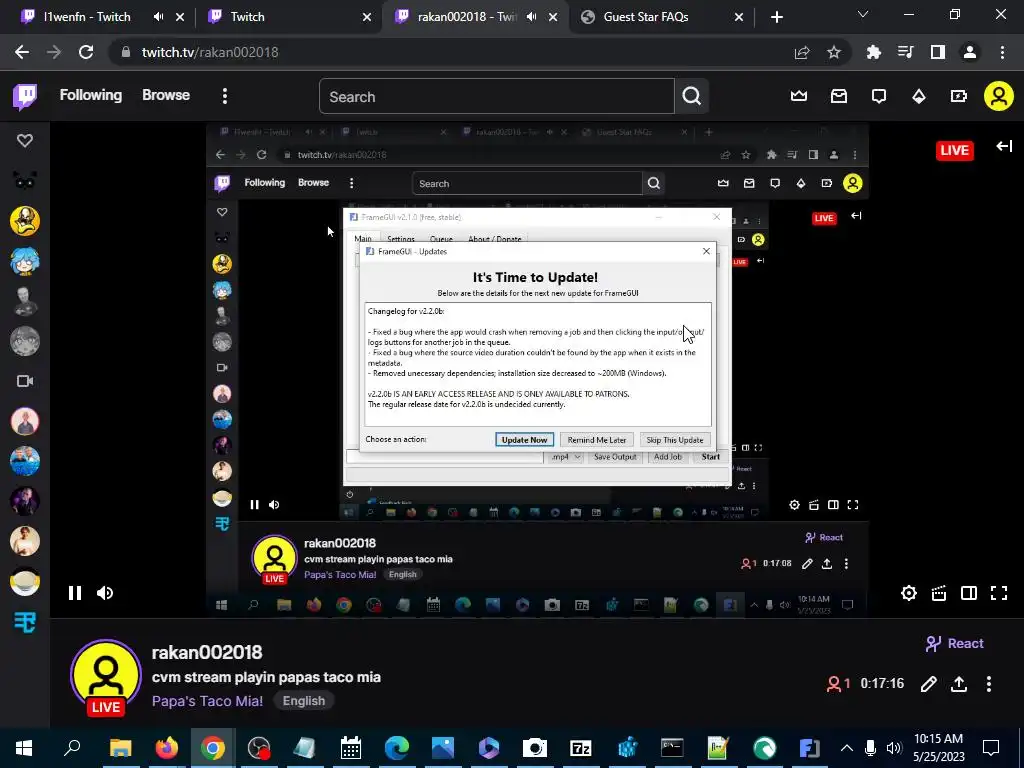Viewport: 1024px width, 768px height.
Task: Open the volume control in system tray
Action: (894, 748)
